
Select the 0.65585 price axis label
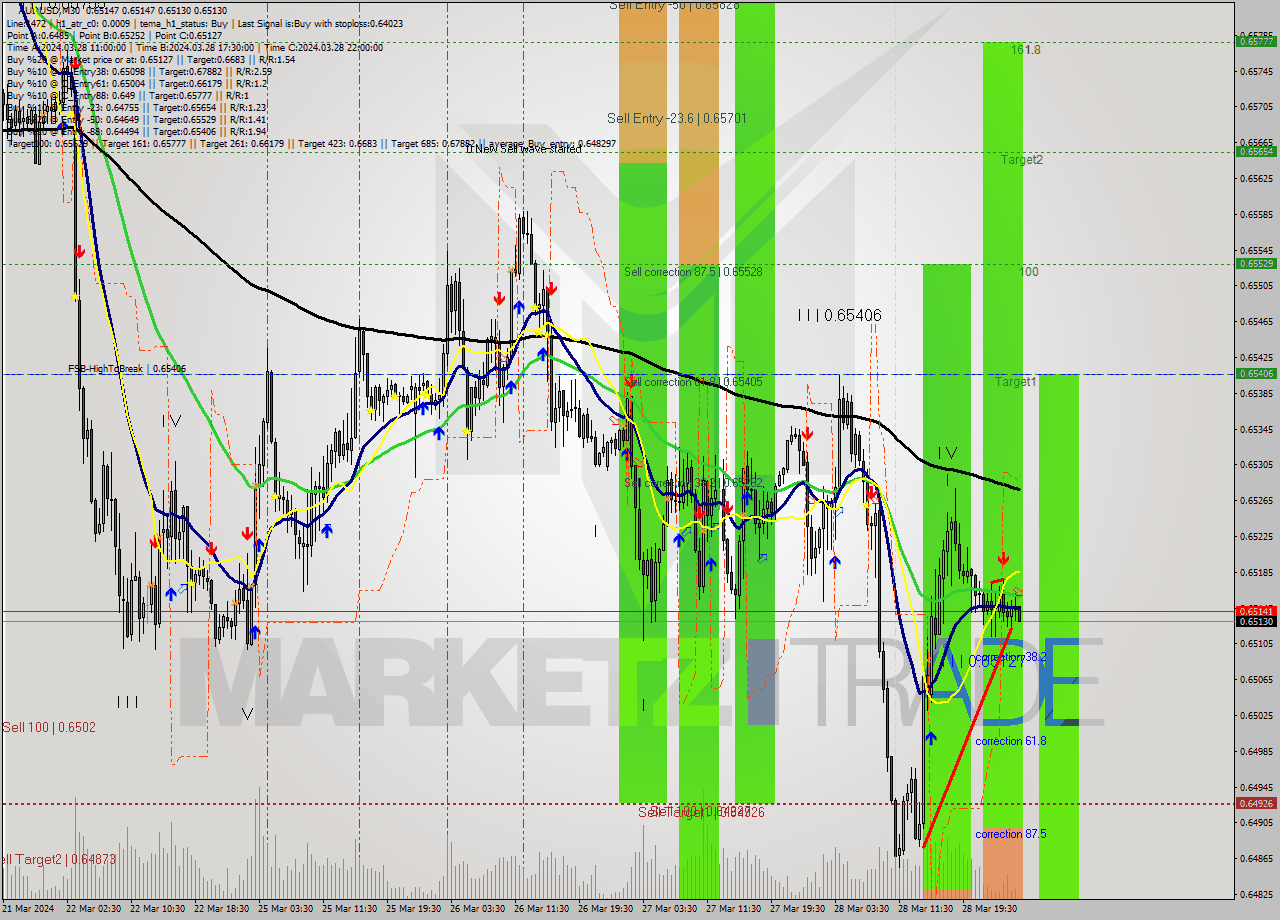[x=1256, y=215]
